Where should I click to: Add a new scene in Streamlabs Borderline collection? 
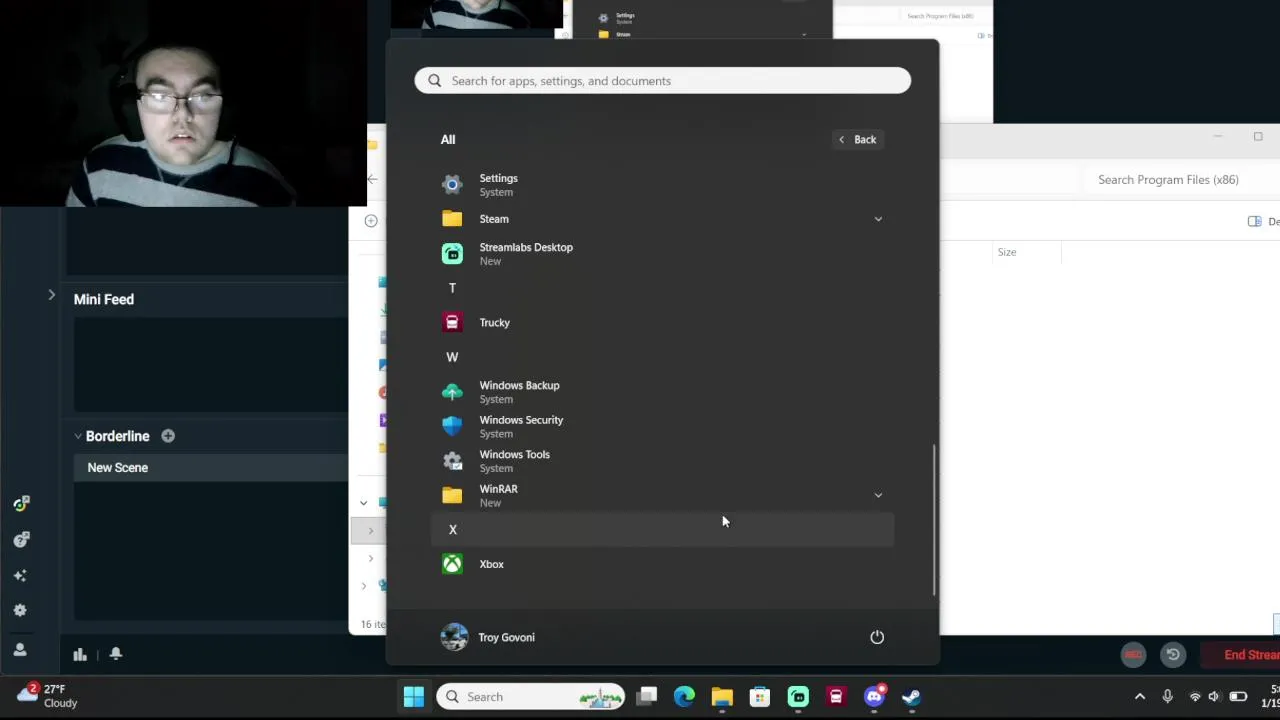[x=168, y=436]
